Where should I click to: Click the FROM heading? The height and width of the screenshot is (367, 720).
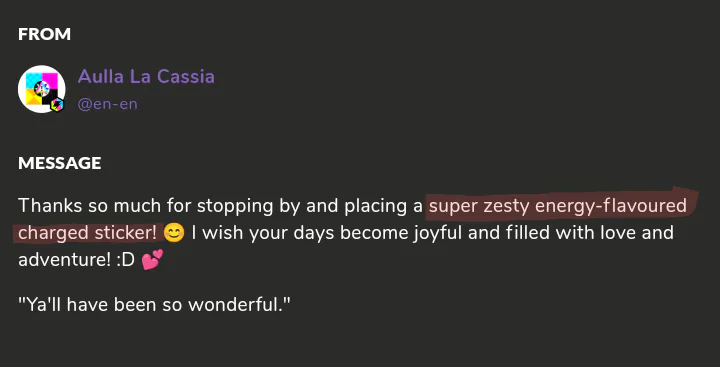44,34
